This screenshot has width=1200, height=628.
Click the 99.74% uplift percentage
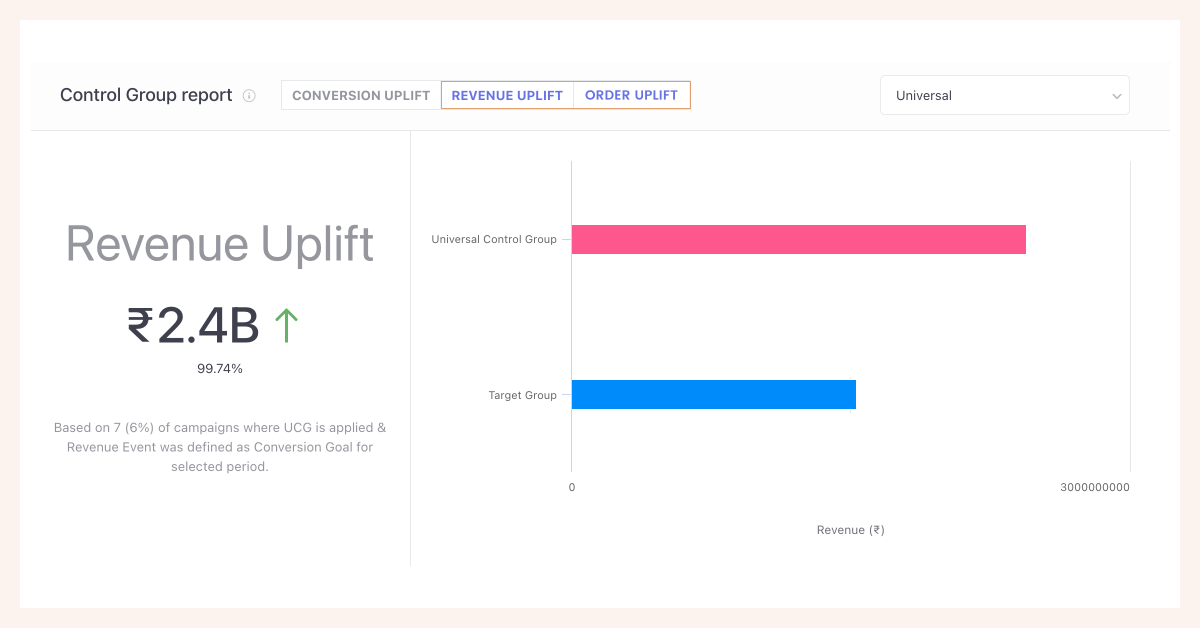click(220, 369)
